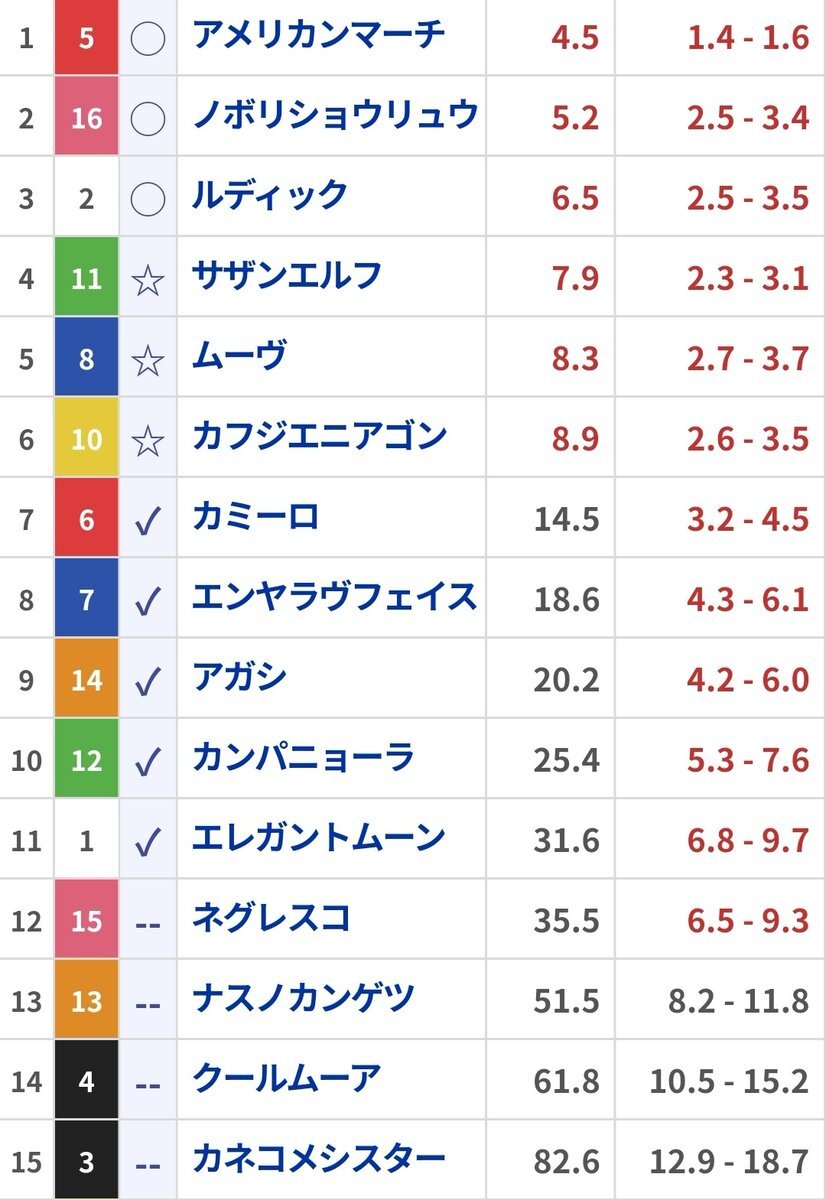Click the circle mark beside ルディック
The height and width of the screenshot is (1200, 826).
click(148, 199)
